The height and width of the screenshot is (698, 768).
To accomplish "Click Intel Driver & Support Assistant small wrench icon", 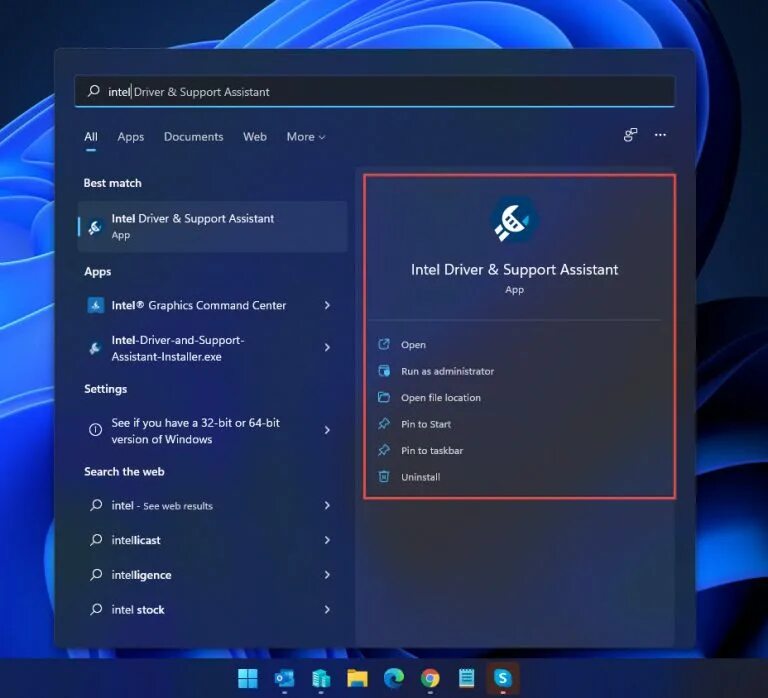I will (x=95, y=227).
